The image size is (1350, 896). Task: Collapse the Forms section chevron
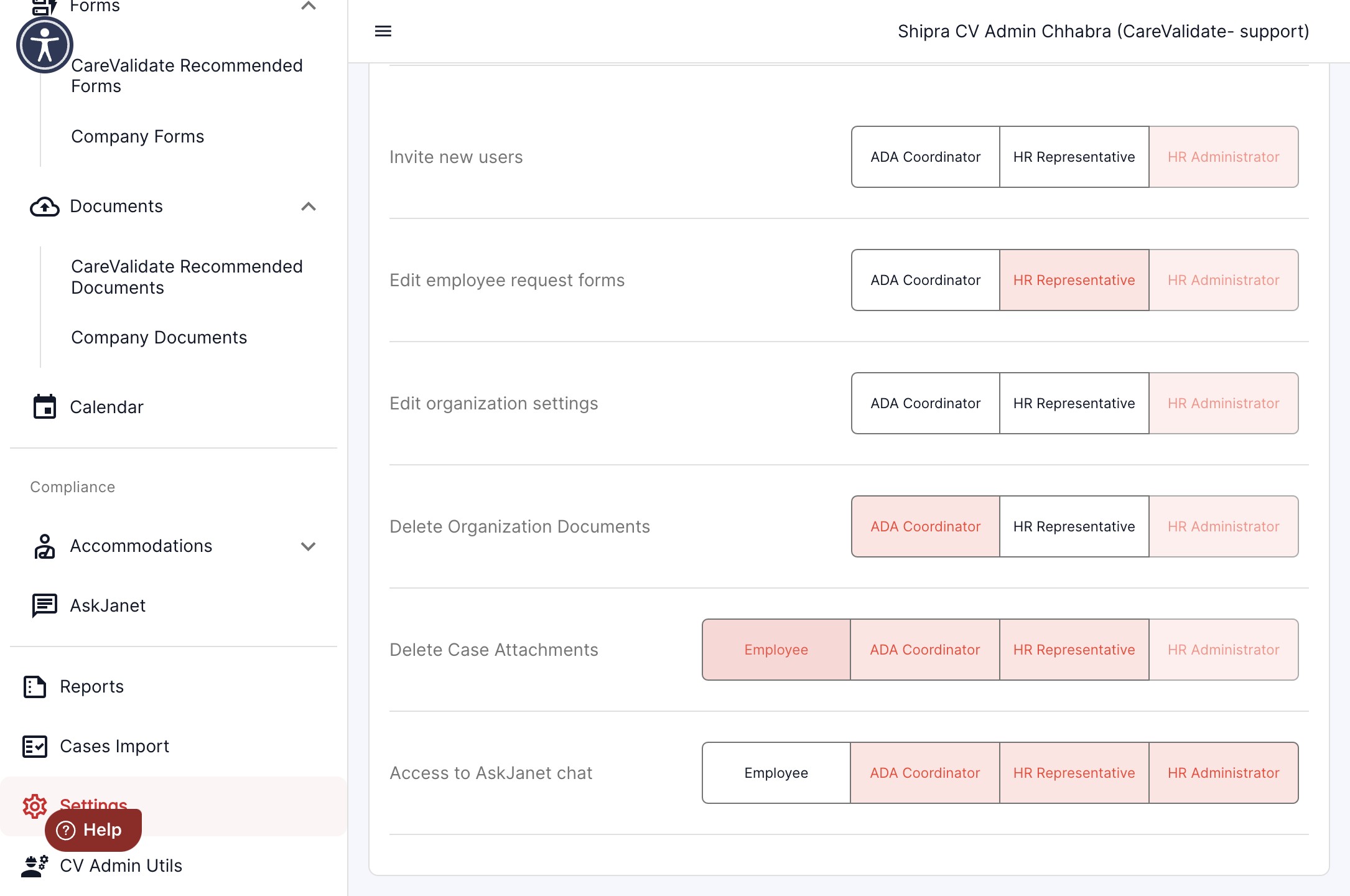(309, 6)
